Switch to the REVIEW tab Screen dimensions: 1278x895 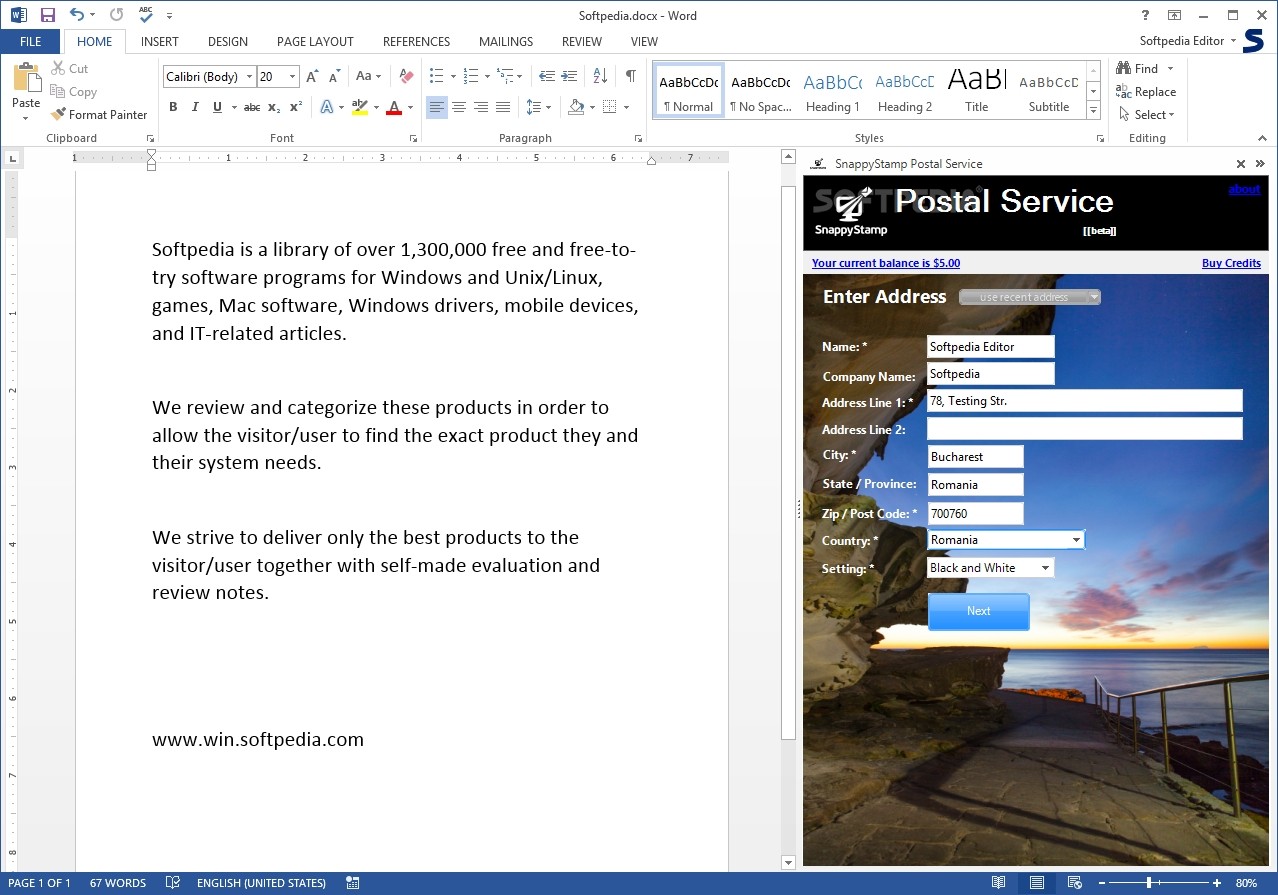tap(582, 42)
